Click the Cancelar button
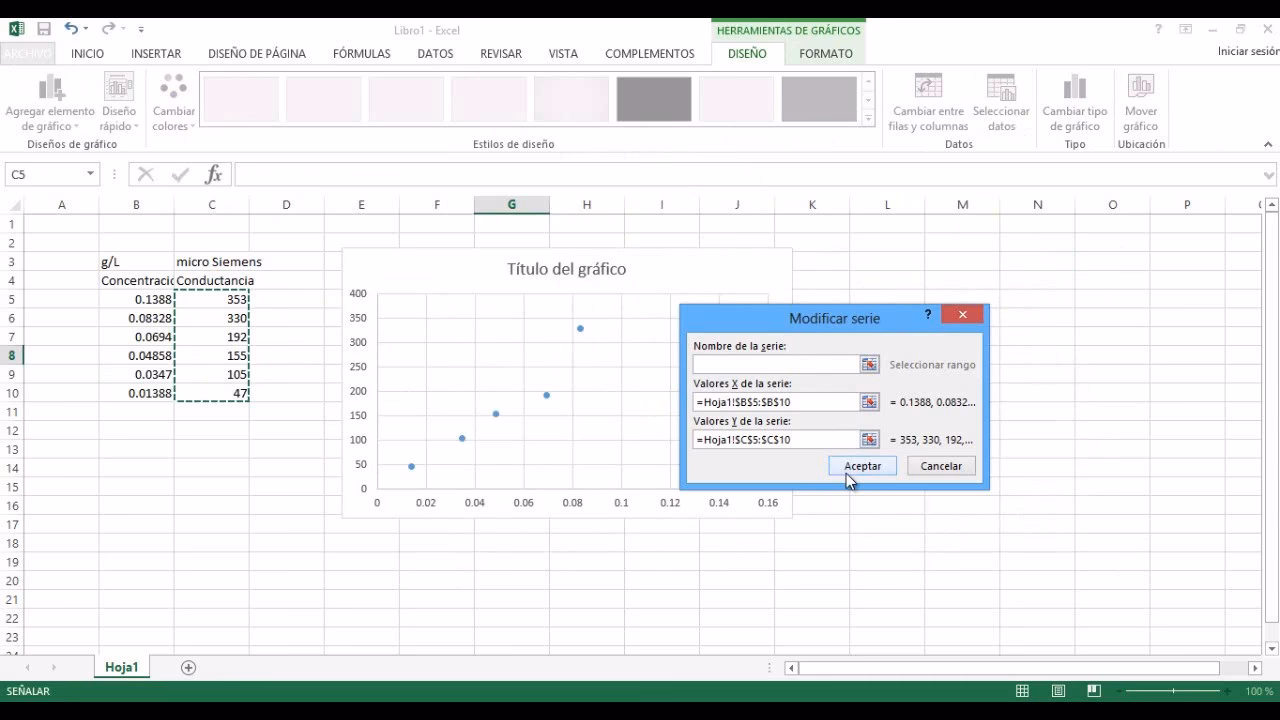The image size is (1280, 720). point(941,466)
